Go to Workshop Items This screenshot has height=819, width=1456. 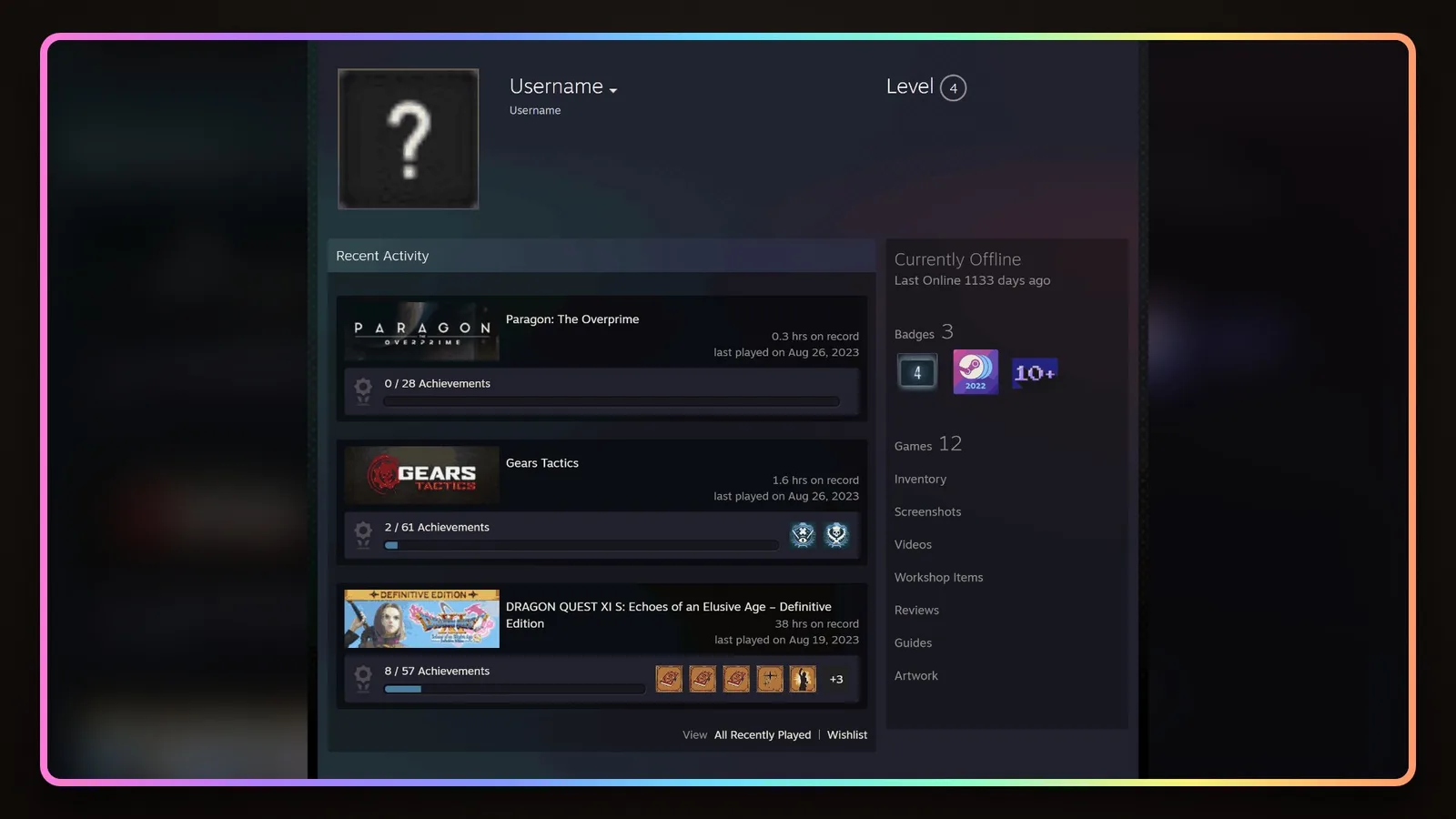click(938, 578)
